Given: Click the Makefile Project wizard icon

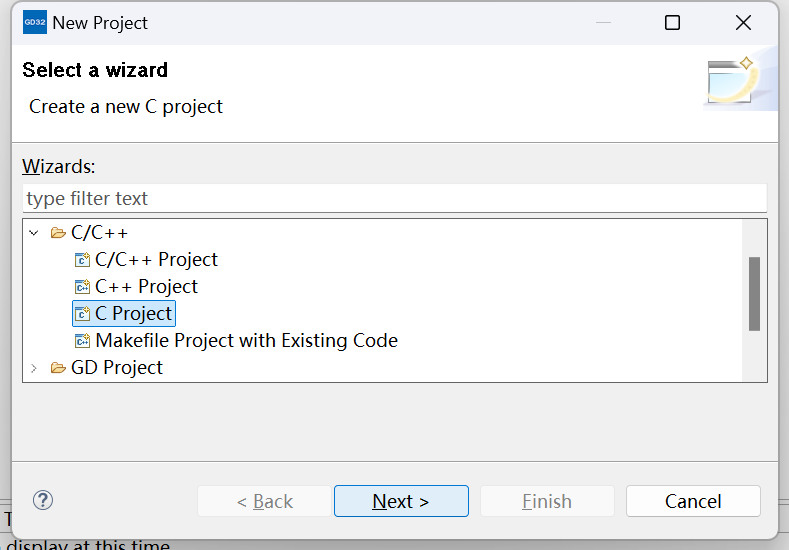Looking at the screenshot, I should click(x=82, y=341).
